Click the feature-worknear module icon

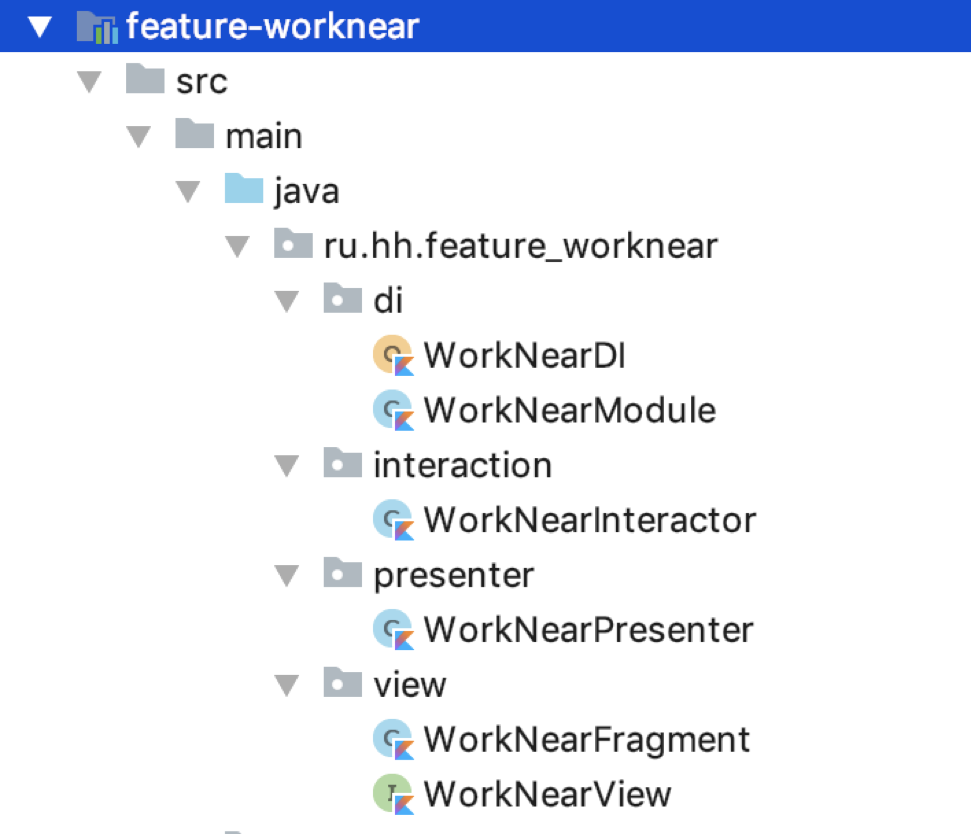(x=96, y=26)
